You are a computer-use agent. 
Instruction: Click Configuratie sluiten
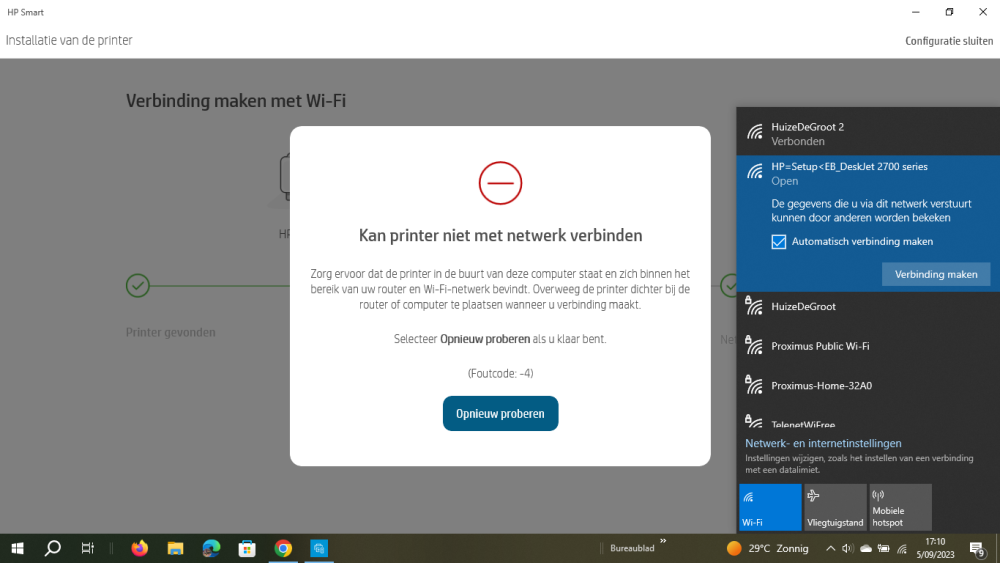click(949, 41)
